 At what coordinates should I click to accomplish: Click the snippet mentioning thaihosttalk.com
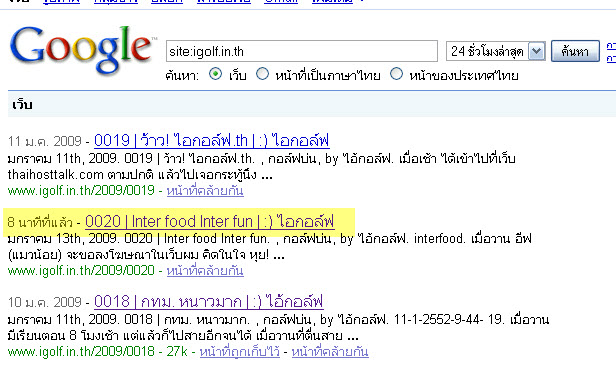click(140, 174)
